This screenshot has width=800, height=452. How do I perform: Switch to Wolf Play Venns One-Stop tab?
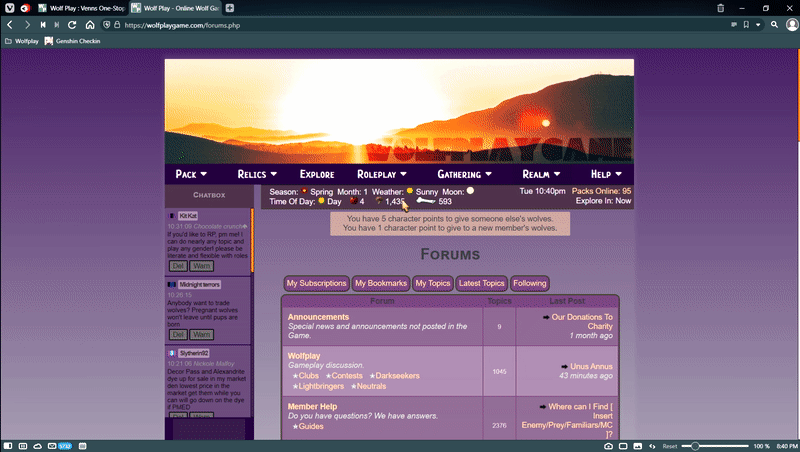(x=82, y=8)
